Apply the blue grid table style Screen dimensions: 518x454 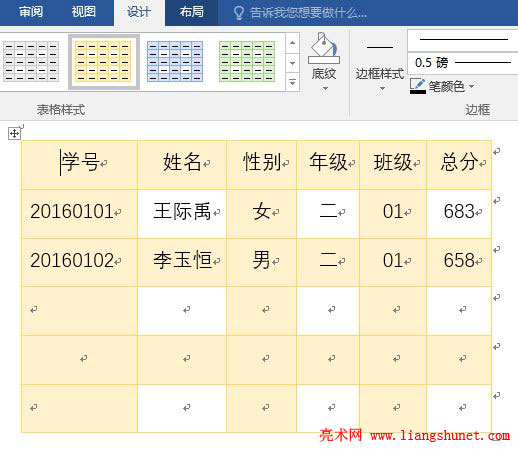[175, 62]
